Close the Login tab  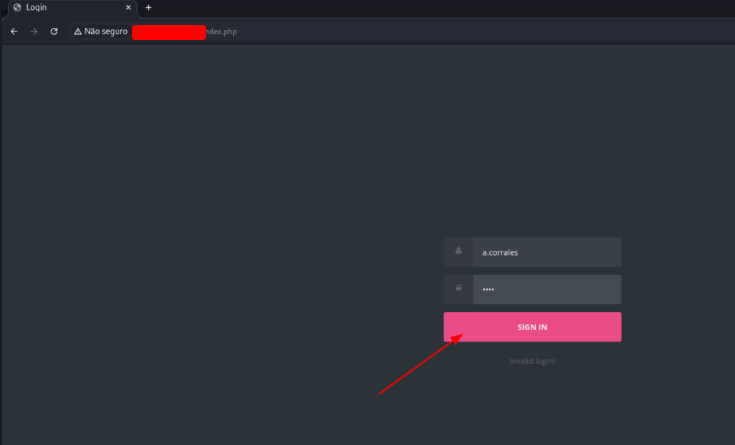click(x=128, y=7)
